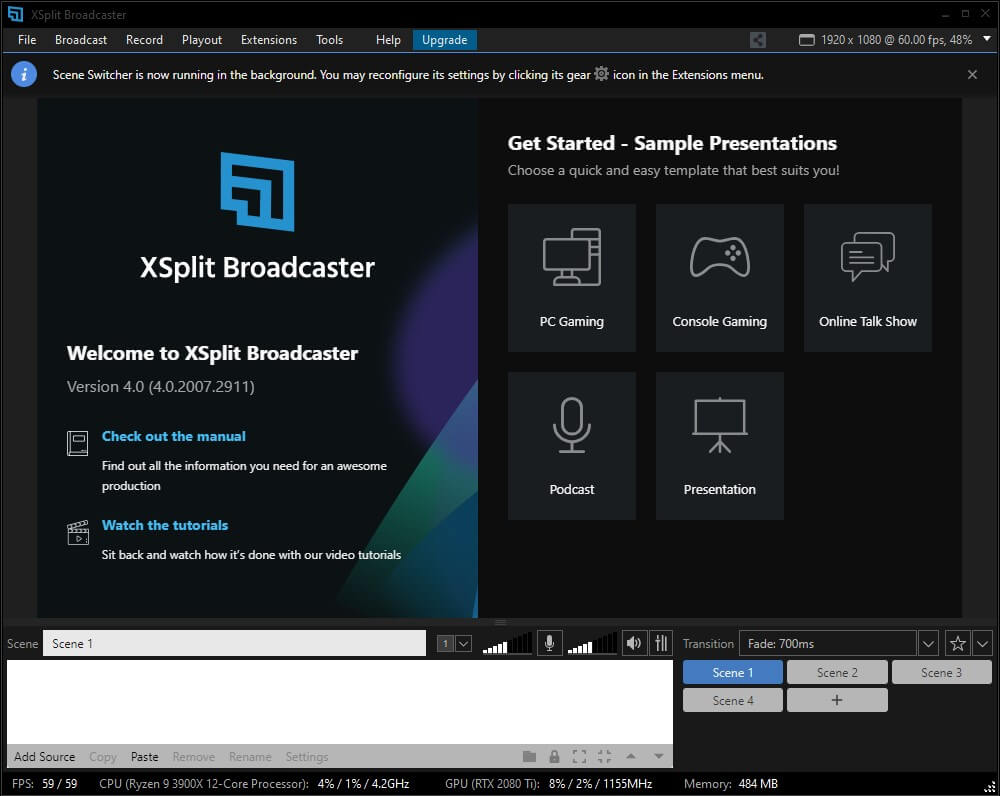The height and width of the screenshot is (796, 1000).
Task: Expand the Fade transition dropdown
Action: (x=928, y=643)
